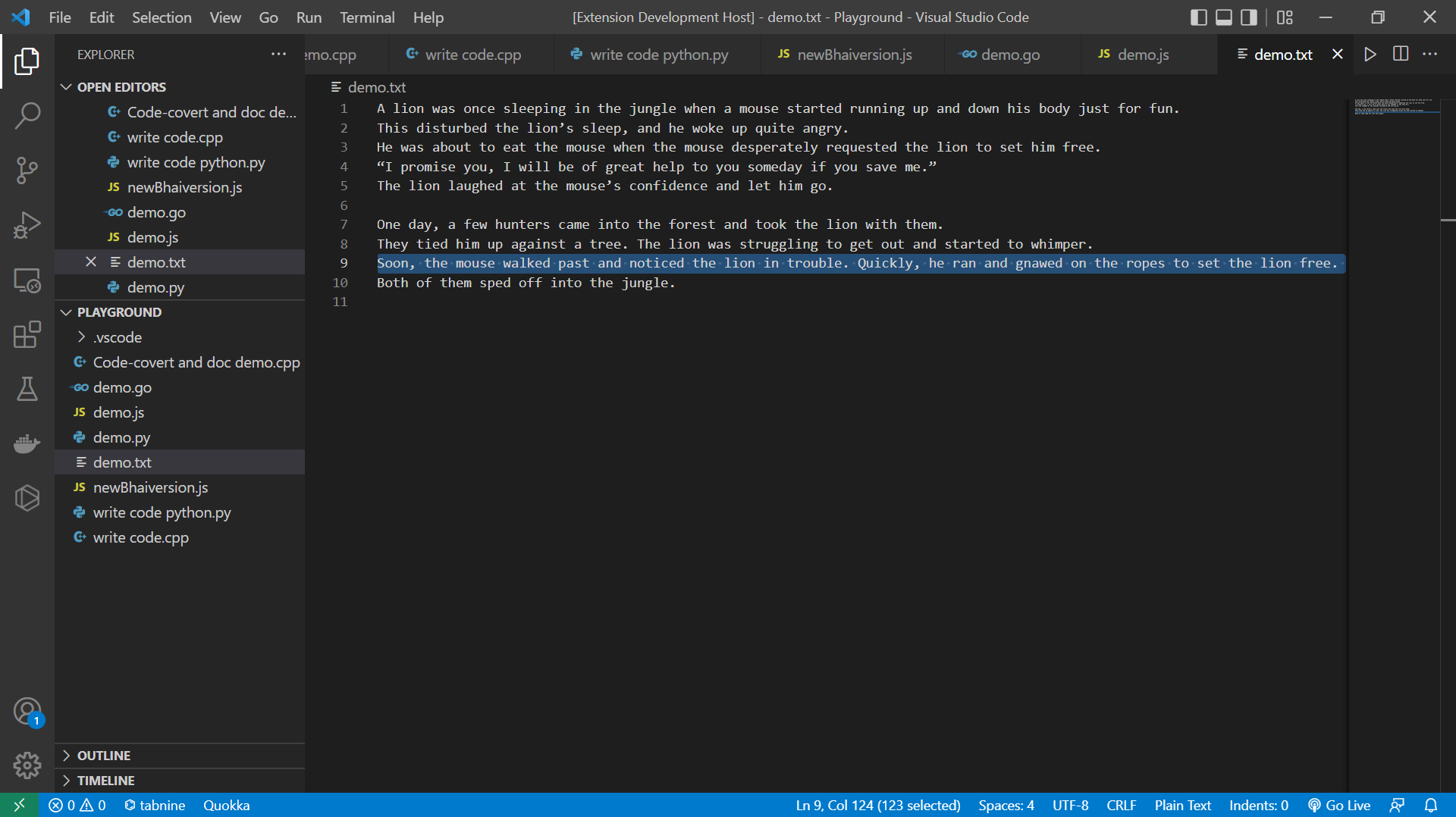Open Explorer Views and More Actions ellipsis
Viewport: 1456px width, 817px height.
pos(279,54)
